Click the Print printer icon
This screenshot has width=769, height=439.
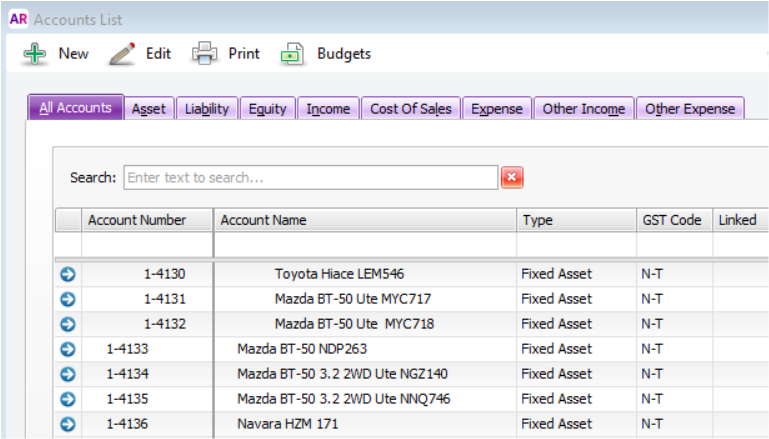205,54
